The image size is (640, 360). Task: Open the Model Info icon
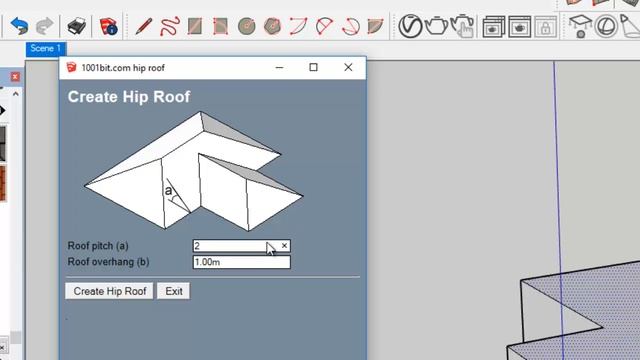[108, 26]
